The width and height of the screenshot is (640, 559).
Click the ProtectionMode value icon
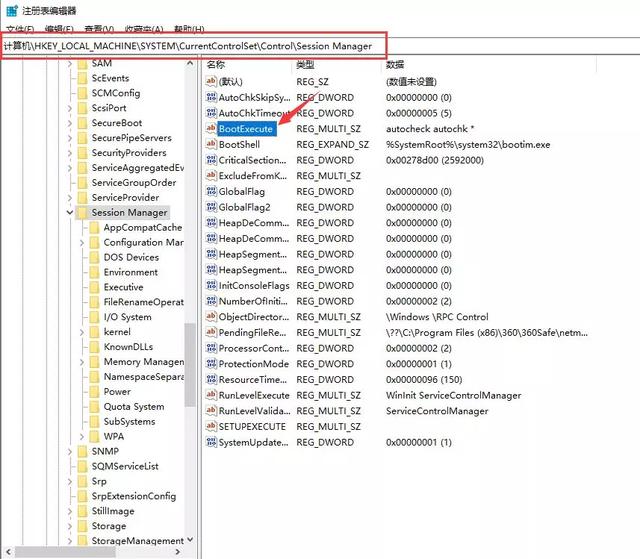pos(211,364)
